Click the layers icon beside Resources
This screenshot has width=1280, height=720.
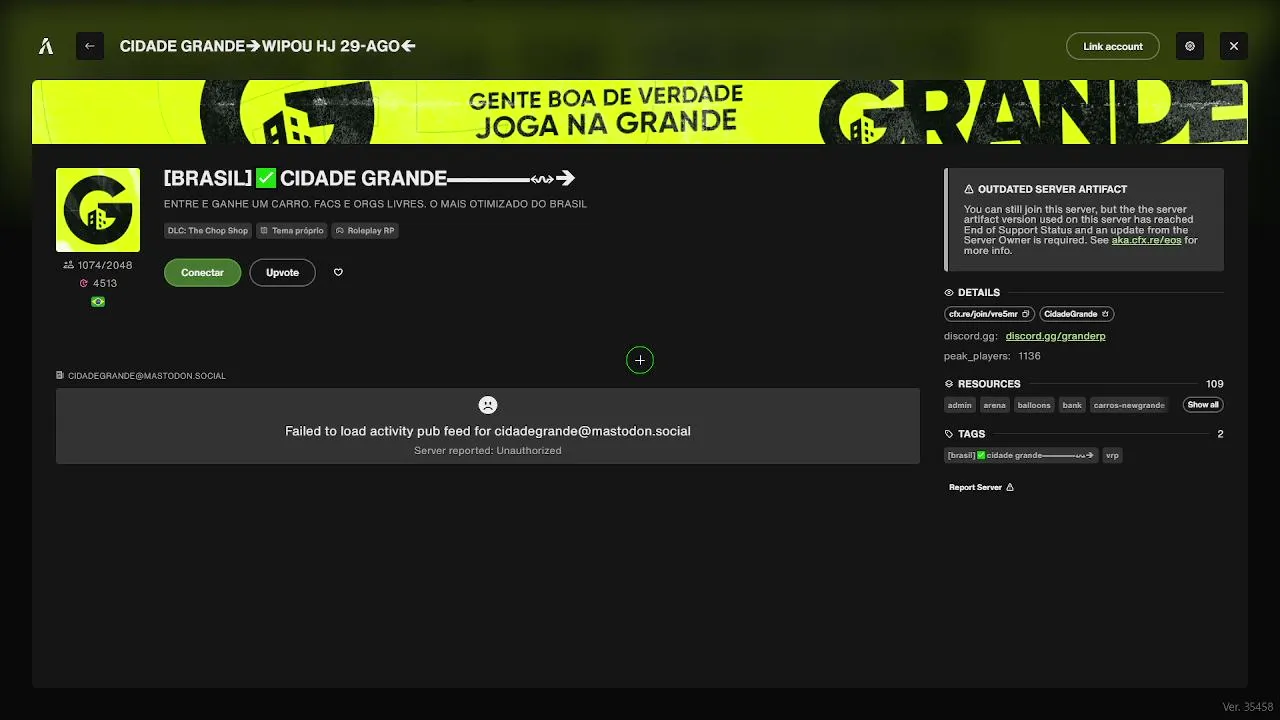click(949, 384)
